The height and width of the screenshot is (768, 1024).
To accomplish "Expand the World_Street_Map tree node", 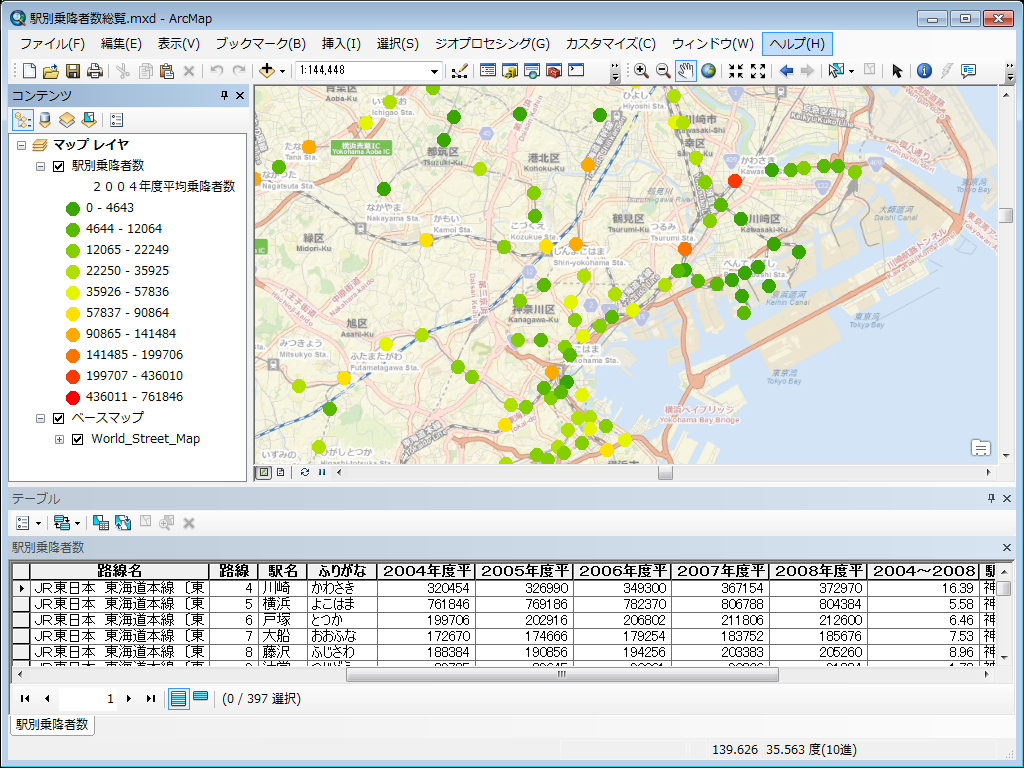I will pos(59,440).
